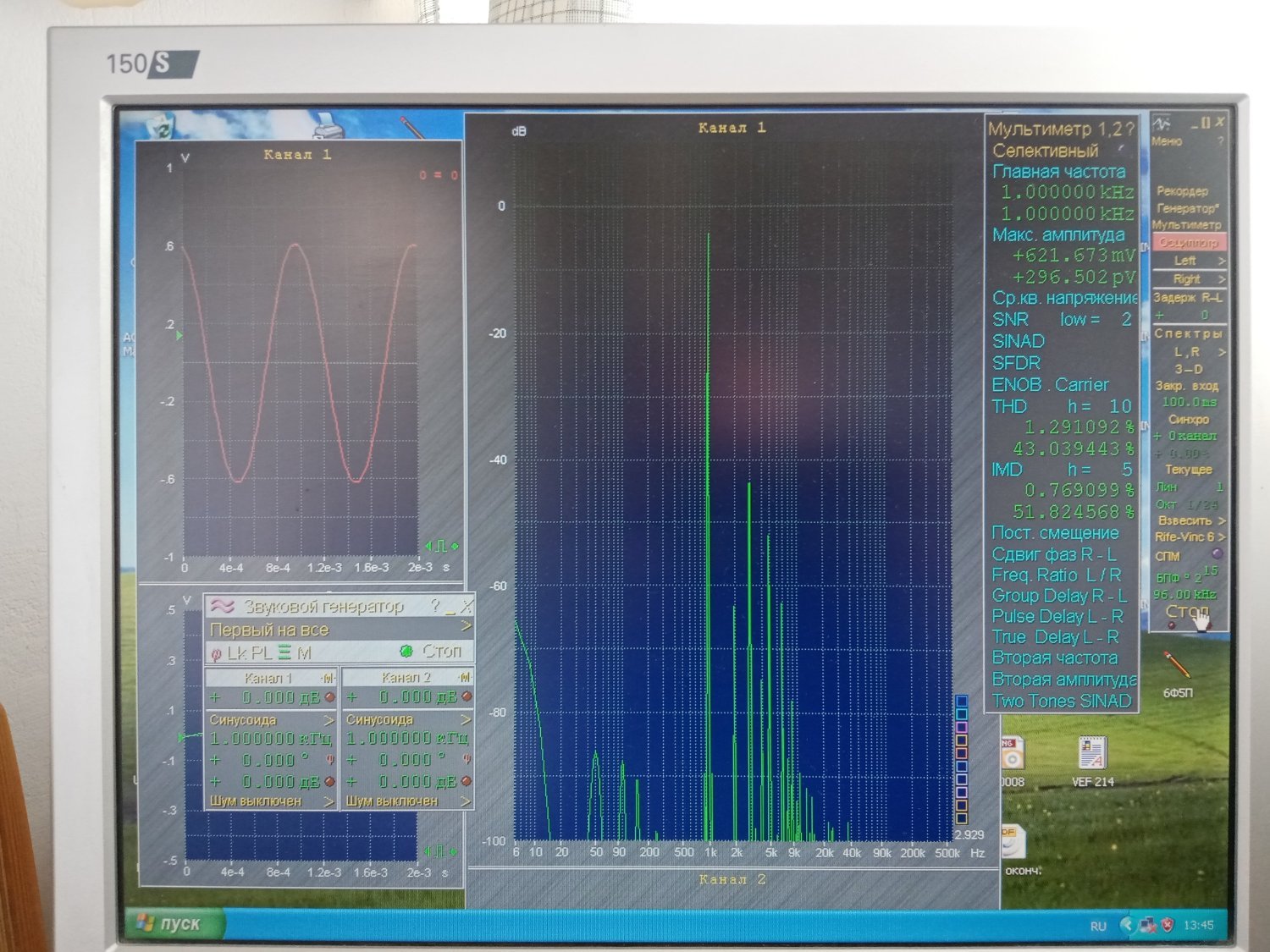Screen dimensions: 1270x952
Task: Click the pink phase φ icon in generator toolbar
Action: click(216, 653)
